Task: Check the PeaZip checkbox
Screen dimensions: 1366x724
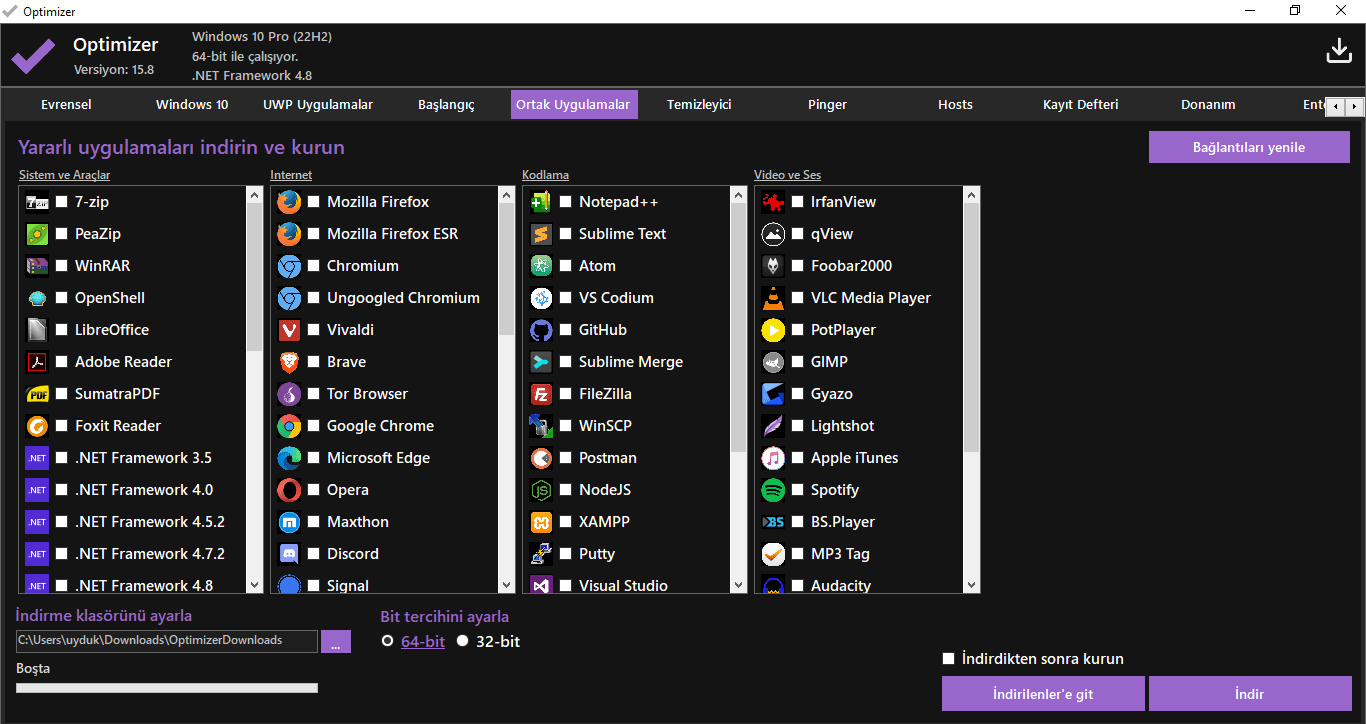Action: (x=62, y=234)
